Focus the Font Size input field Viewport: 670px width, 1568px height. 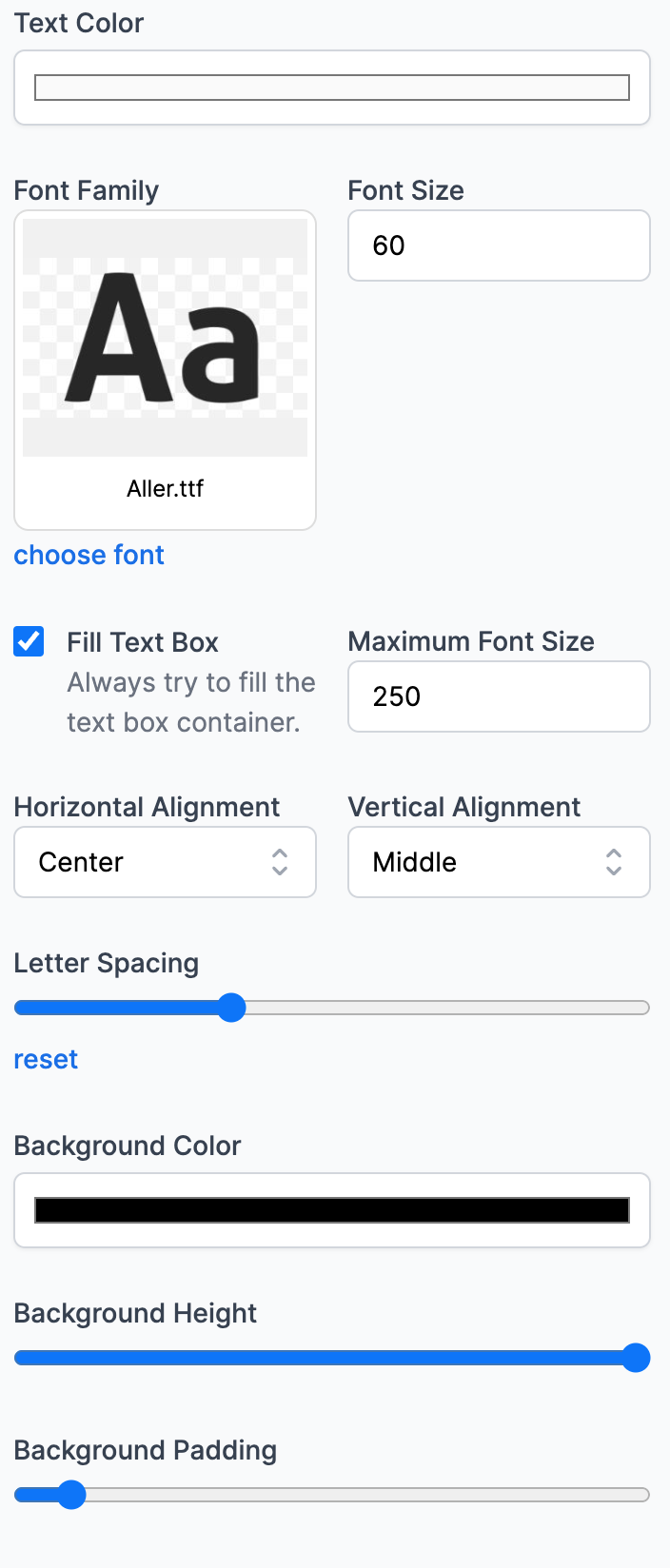coord(499,245)
